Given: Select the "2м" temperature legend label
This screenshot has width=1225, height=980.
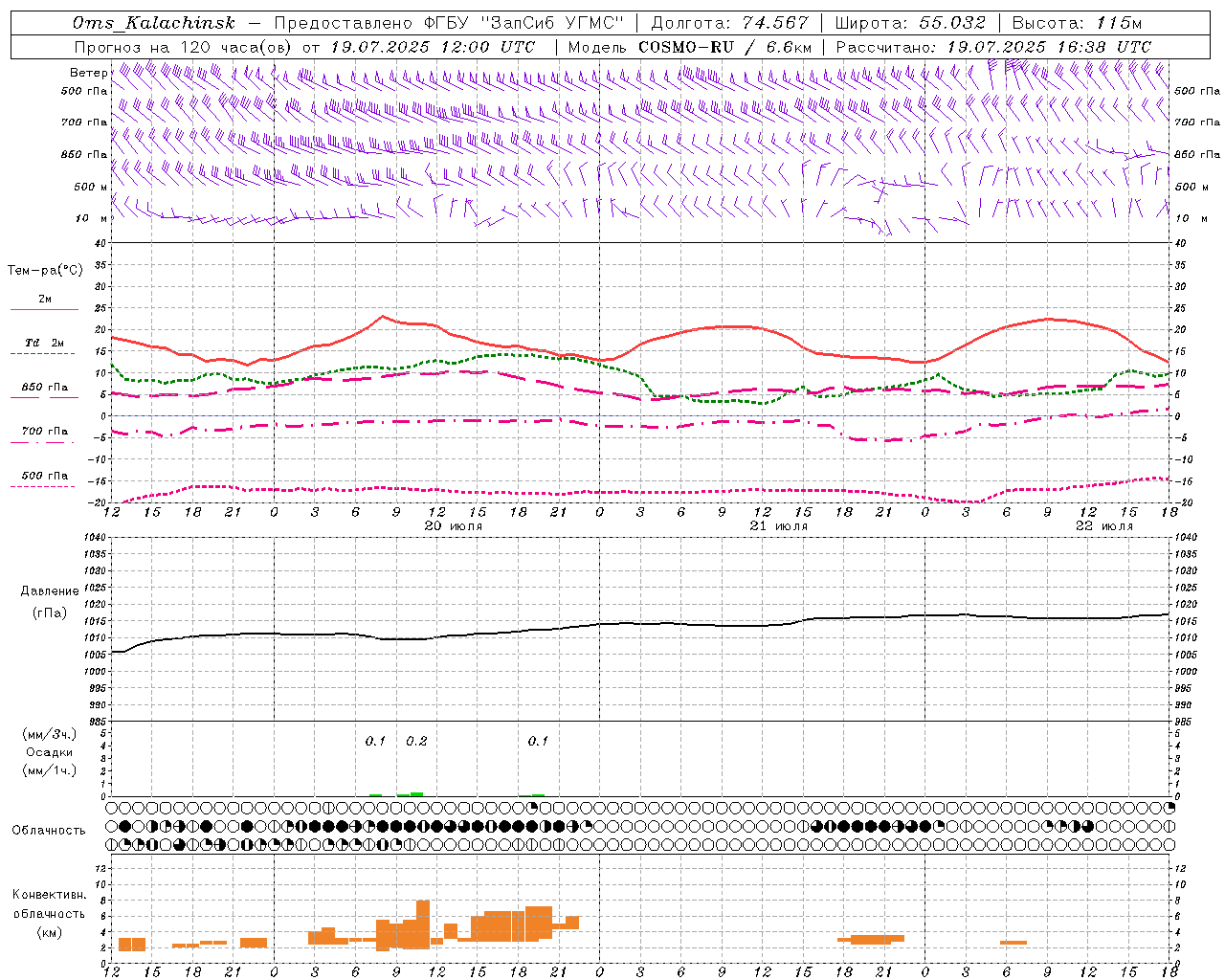Looking at the screenshot, I should click(45, 300).
